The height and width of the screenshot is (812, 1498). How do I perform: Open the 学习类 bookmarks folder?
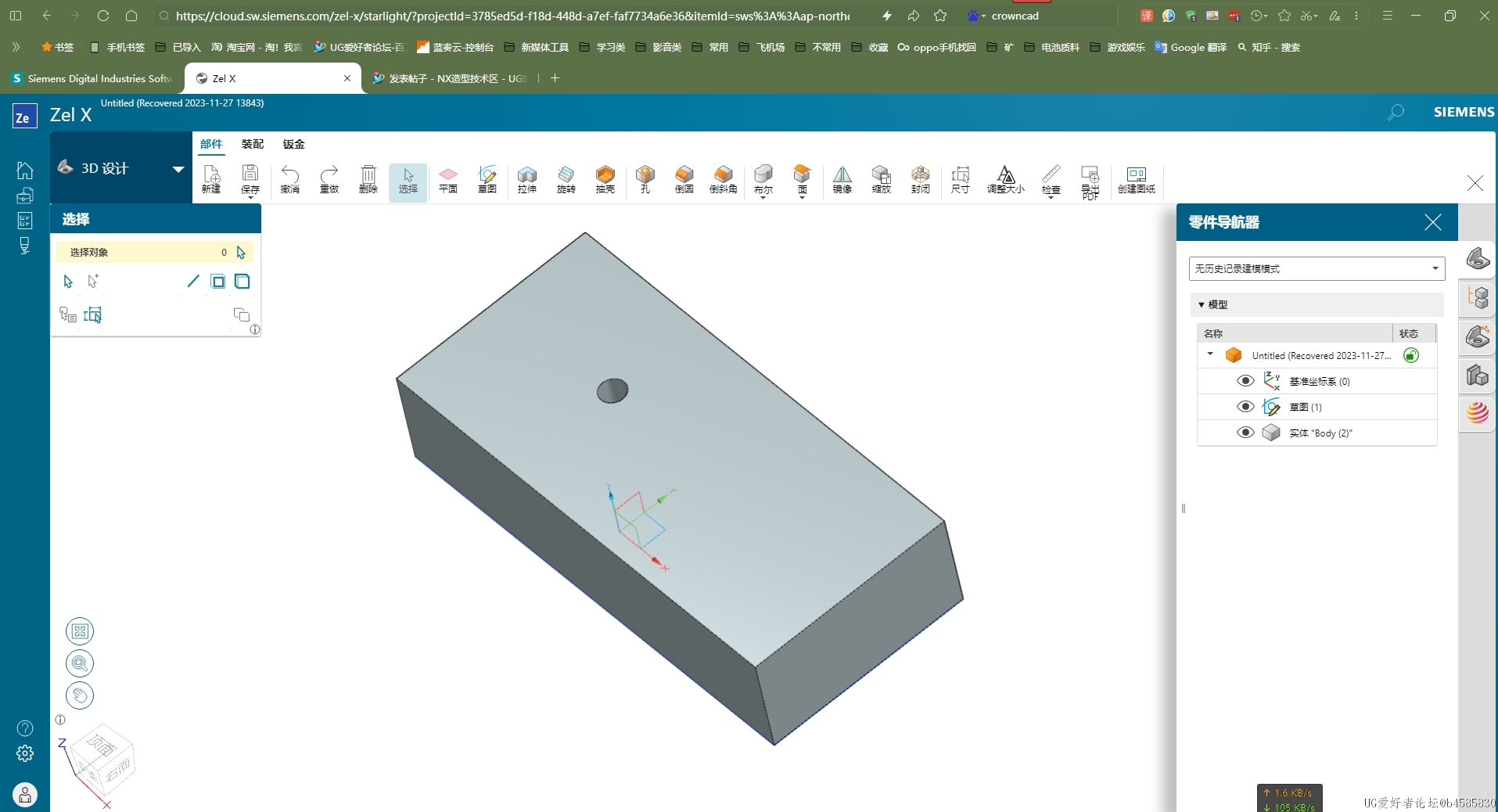pos(603,48)
